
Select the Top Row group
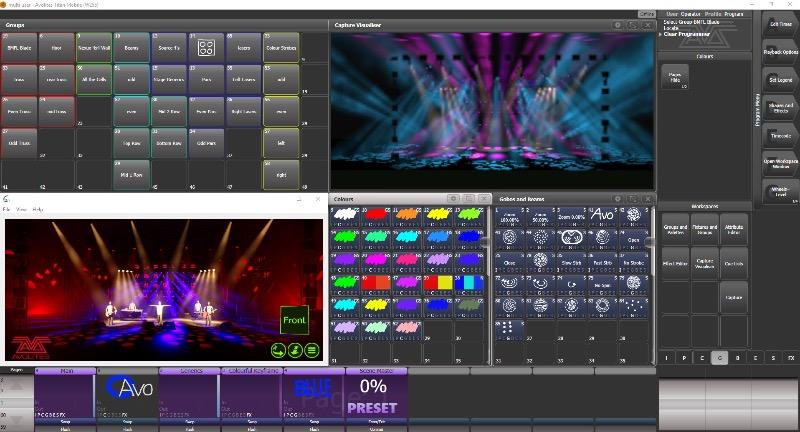pos(131,143)
